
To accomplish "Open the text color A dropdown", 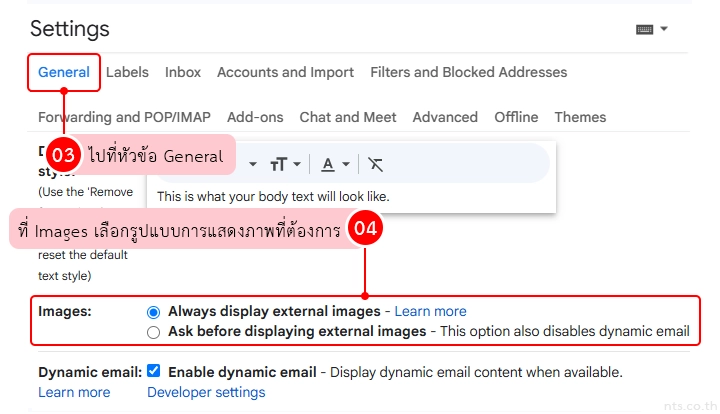I will pos(335,164).
